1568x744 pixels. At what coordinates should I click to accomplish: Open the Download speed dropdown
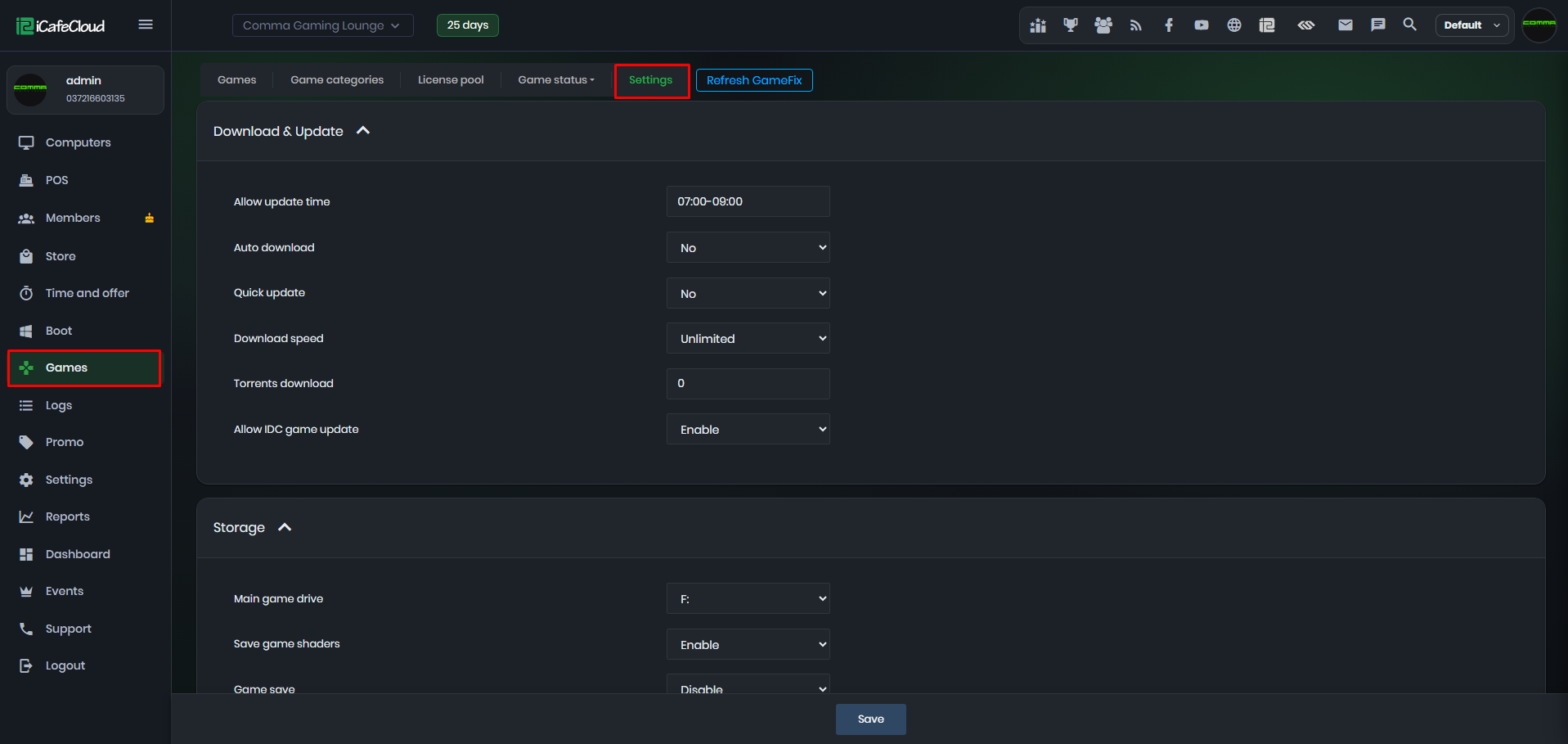point(748,338)
